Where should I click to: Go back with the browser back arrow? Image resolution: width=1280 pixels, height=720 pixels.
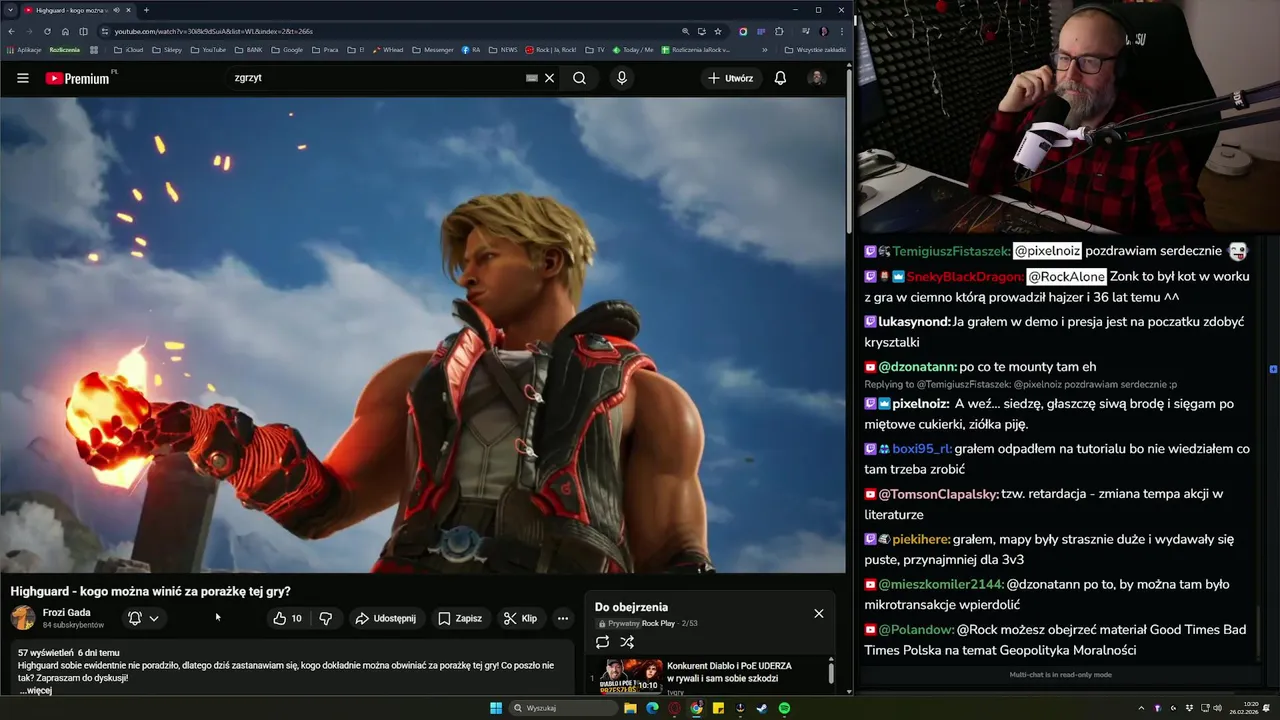[10, 31]
